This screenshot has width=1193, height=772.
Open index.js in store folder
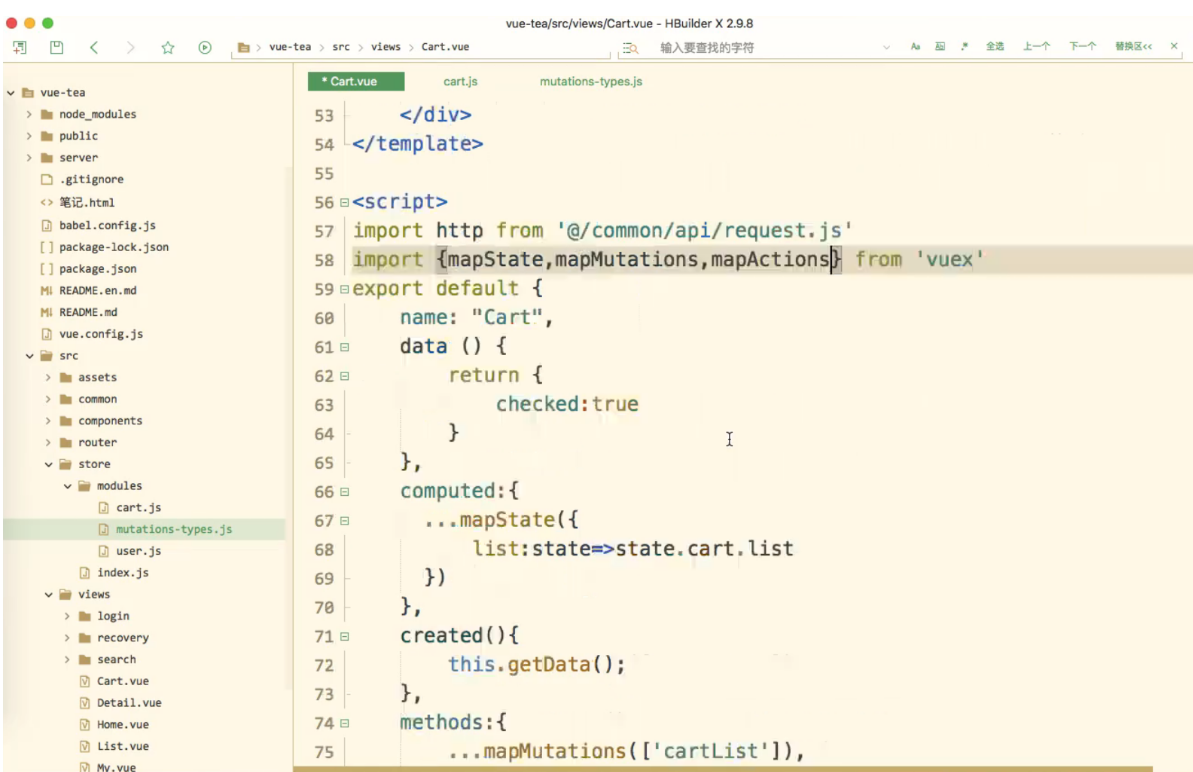122,573
